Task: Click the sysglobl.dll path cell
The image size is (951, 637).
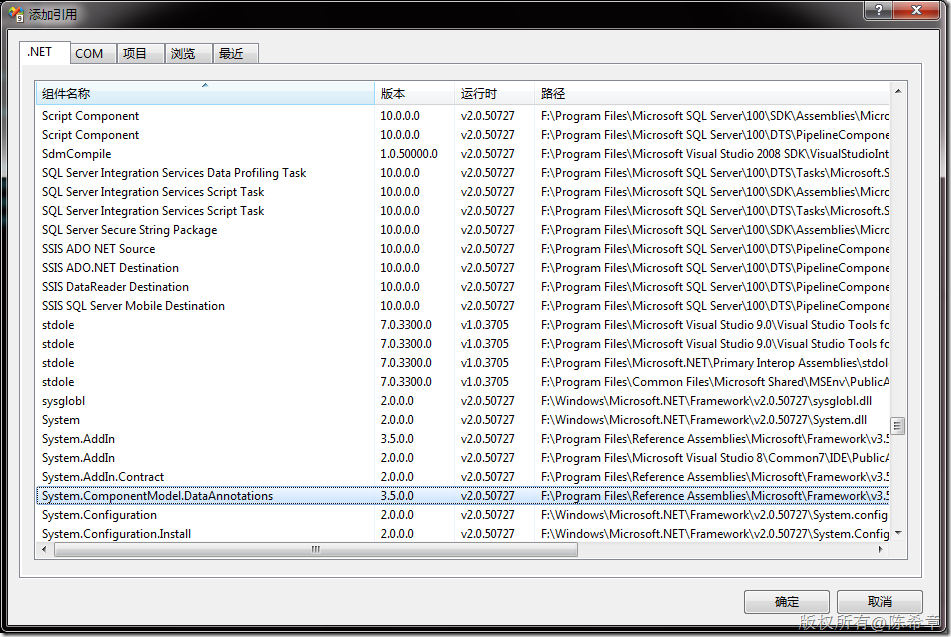Action: 706,400
